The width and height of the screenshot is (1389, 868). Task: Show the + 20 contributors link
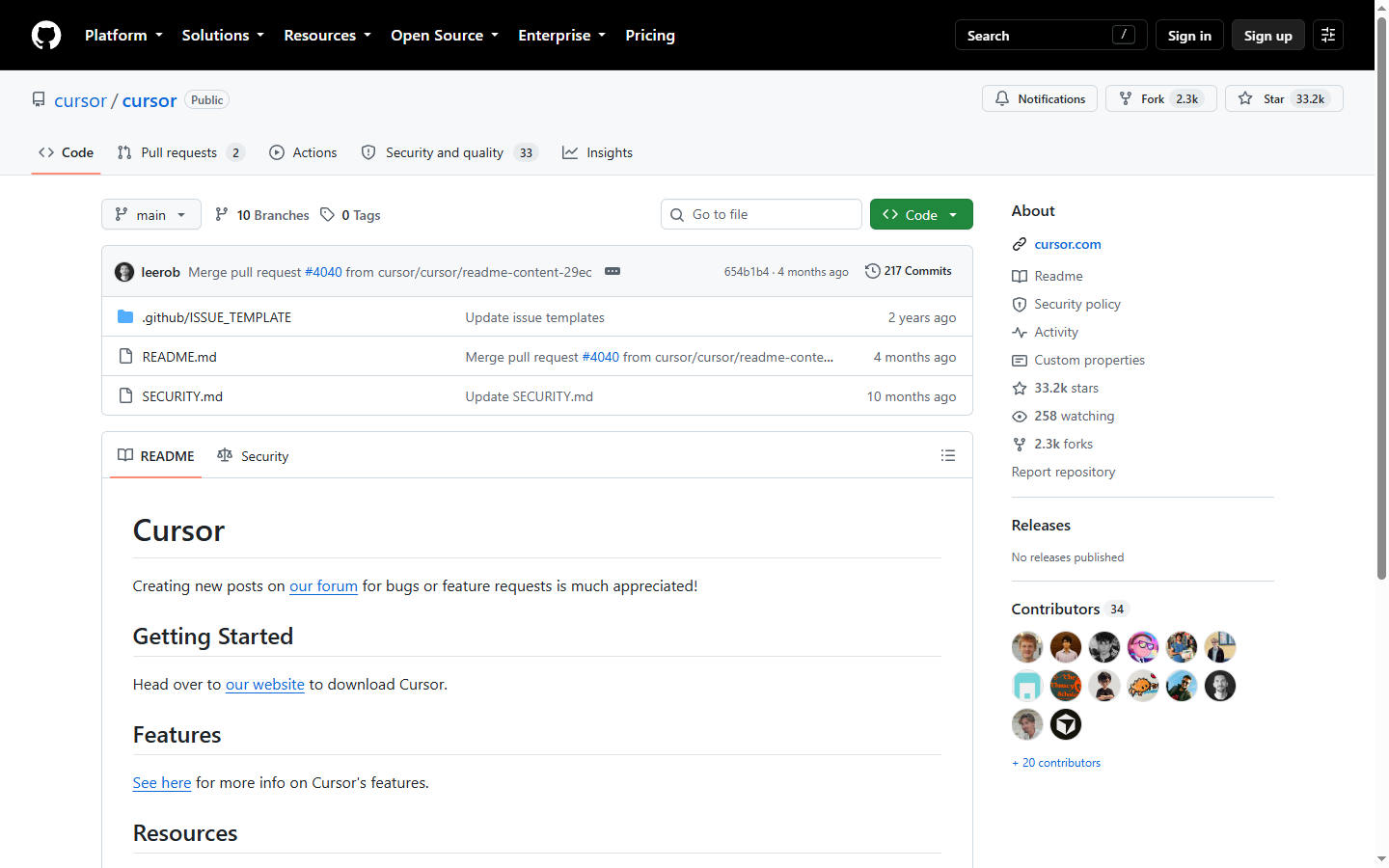[x=1056, y=763]
